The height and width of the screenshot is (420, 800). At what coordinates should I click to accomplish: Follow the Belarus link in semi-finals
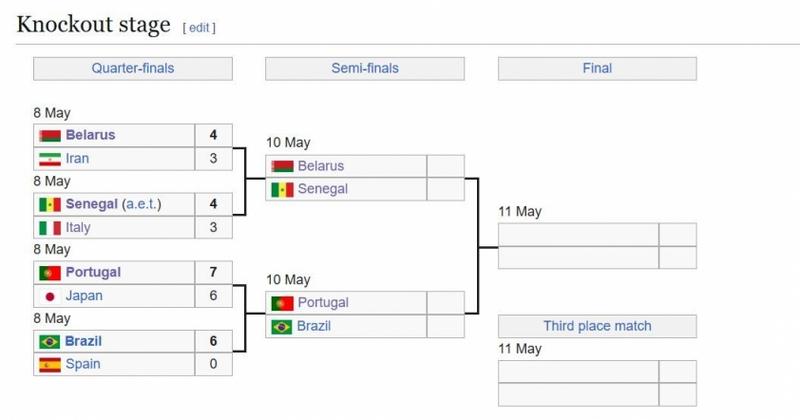pyautogui.click(x=320, y=166)
